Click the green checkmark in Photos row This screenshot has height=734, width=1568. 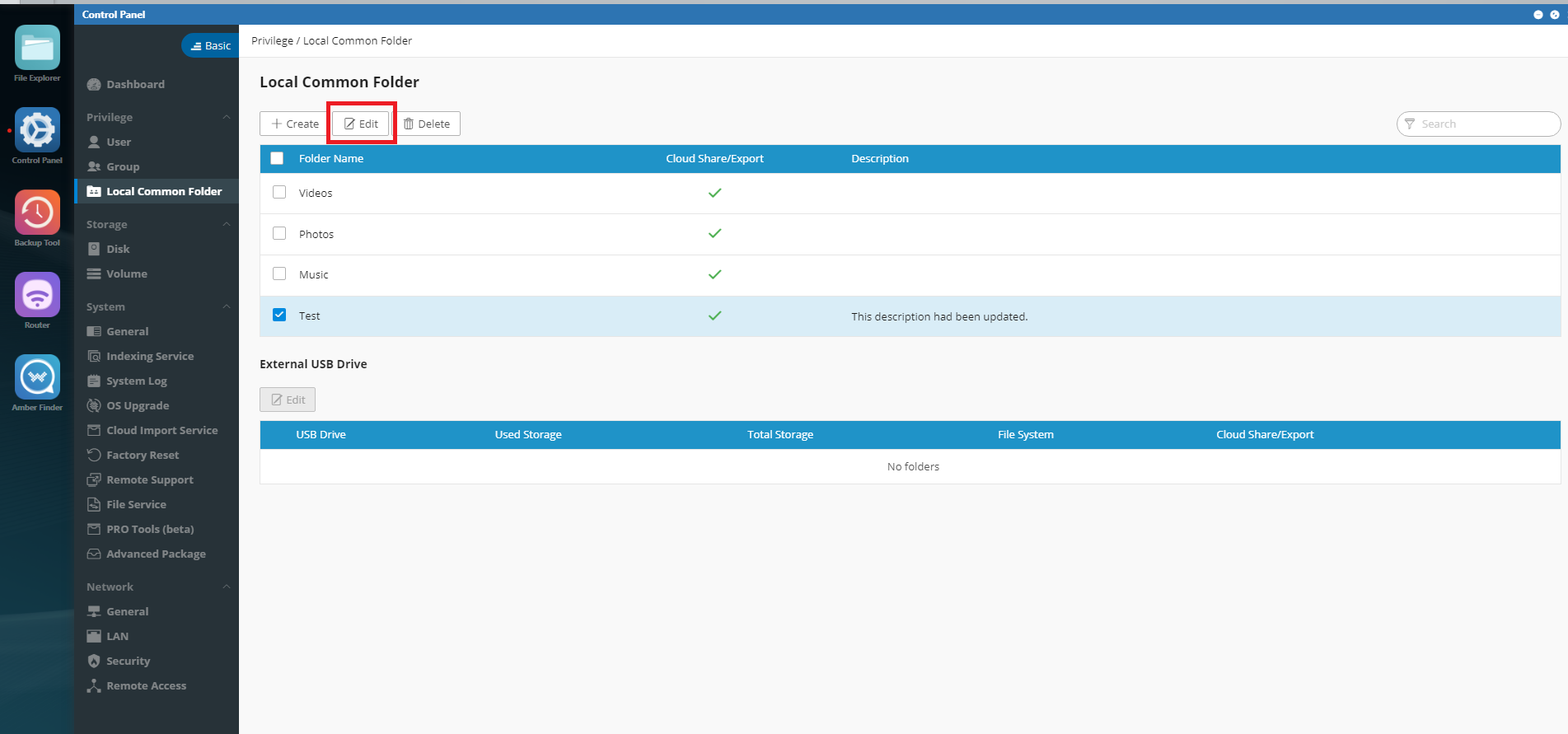[714, 233]
